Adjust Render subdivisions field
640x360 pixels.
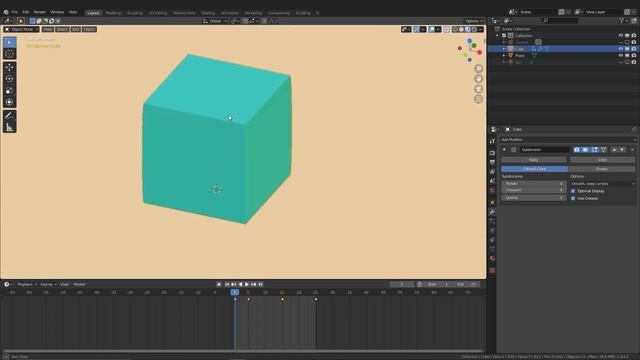[x=533, y=184]
